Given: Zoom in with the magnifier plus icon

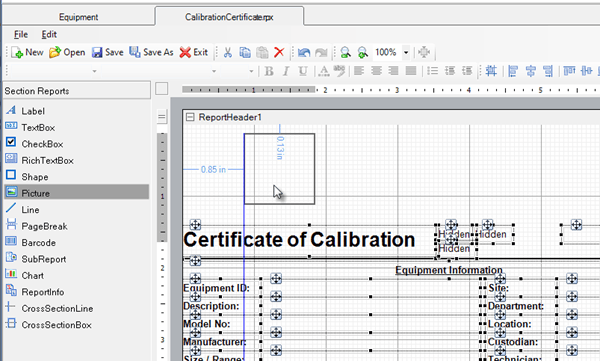Looking at the screenshot, I should [362, 52].
